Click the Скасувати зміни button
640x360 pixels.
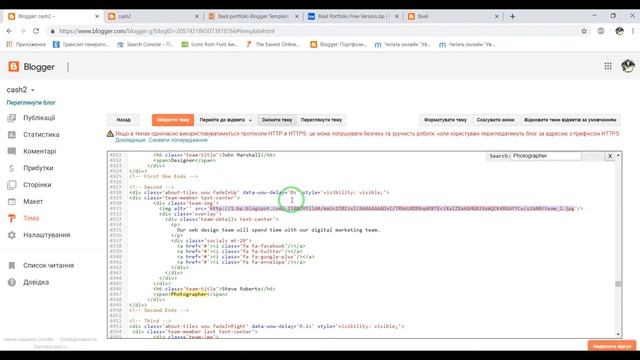[496, 120]
